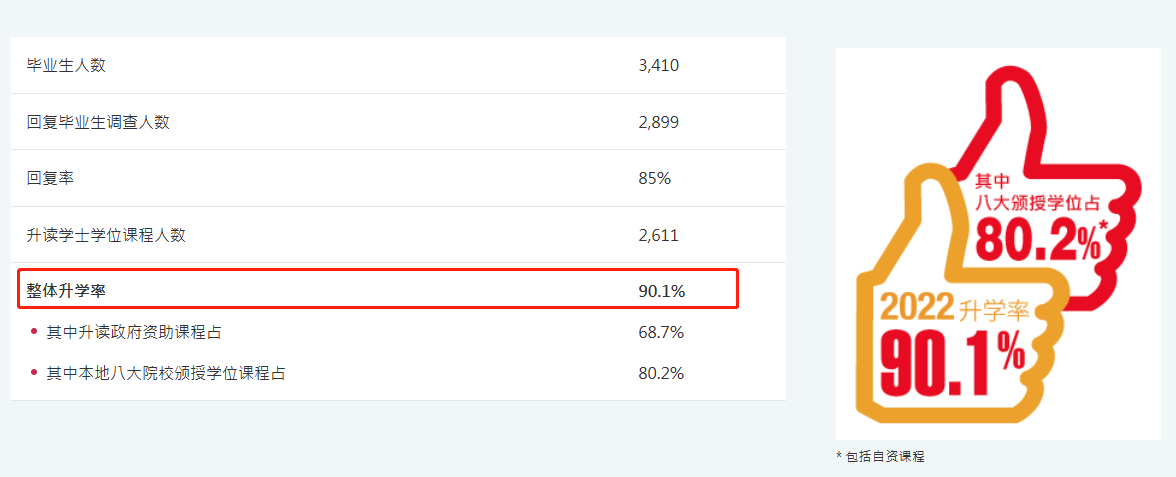
Task: Click the 3,410 graduates value
Action: 658,66
